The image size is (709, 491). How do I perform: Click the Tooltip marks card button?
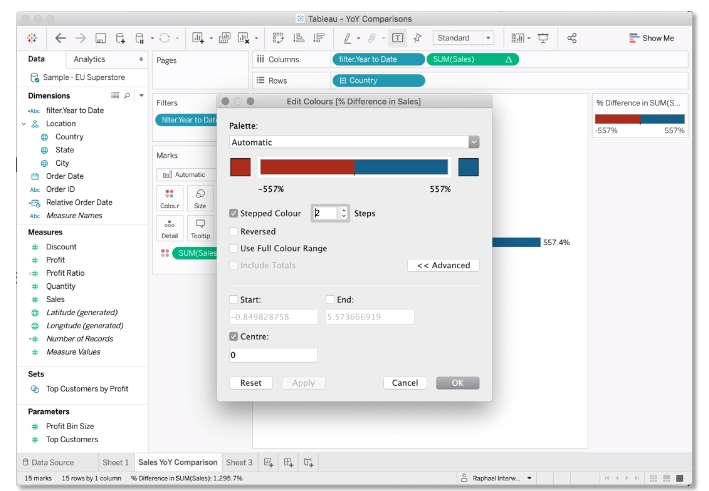click(200, 228)
